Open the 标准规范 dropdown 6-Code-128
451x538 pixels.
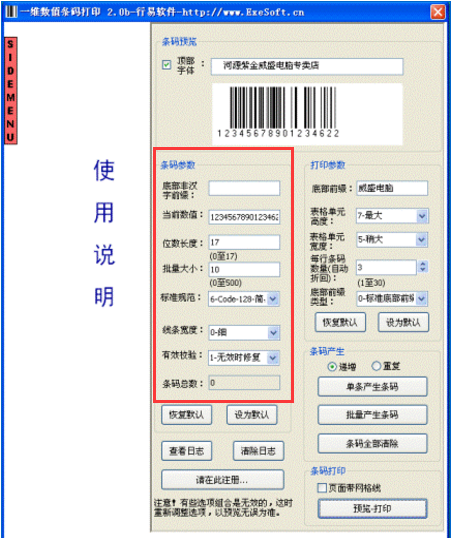[x=244, y=299]
